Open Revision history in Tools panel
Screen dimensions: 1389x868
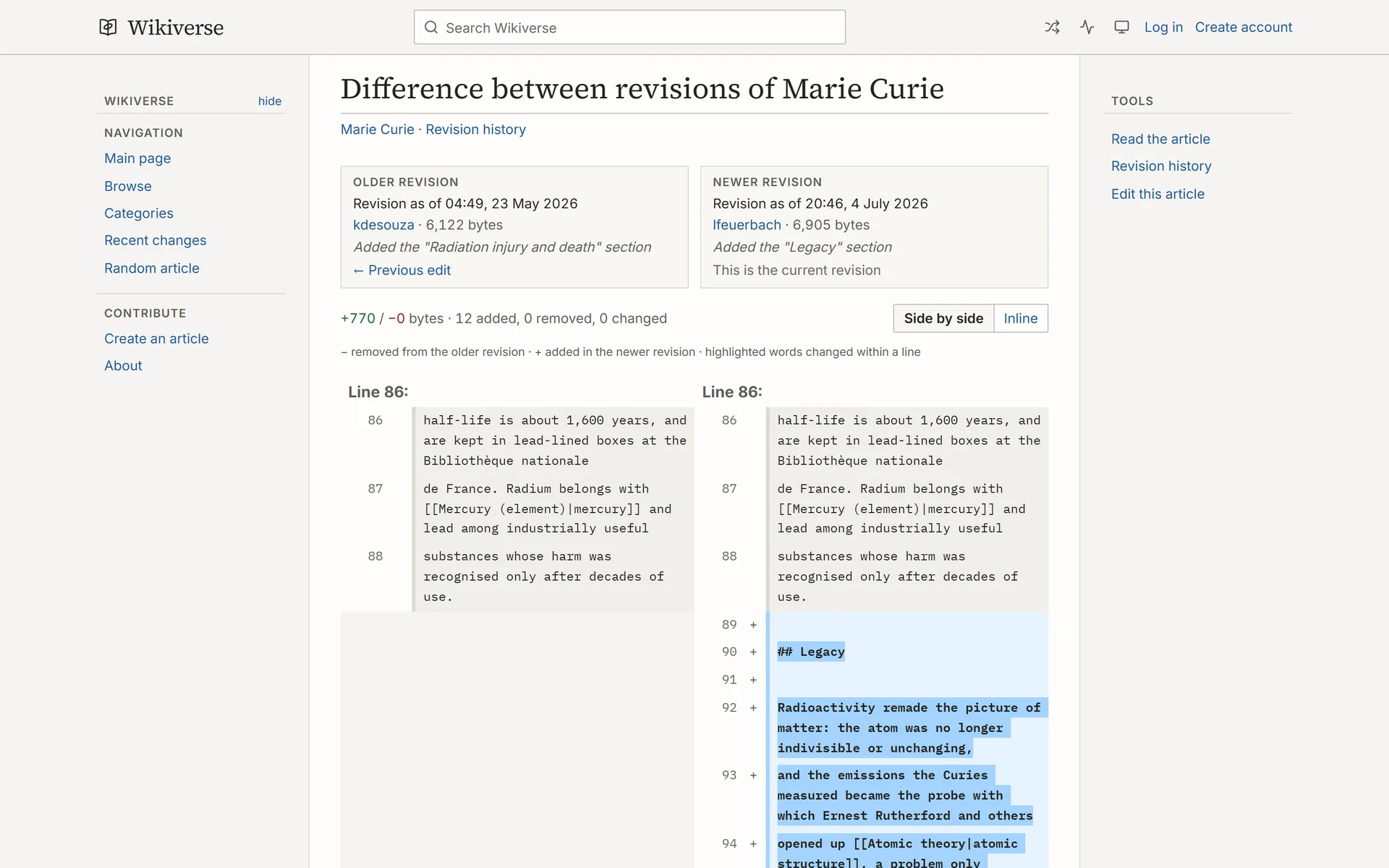[1161, 166]
